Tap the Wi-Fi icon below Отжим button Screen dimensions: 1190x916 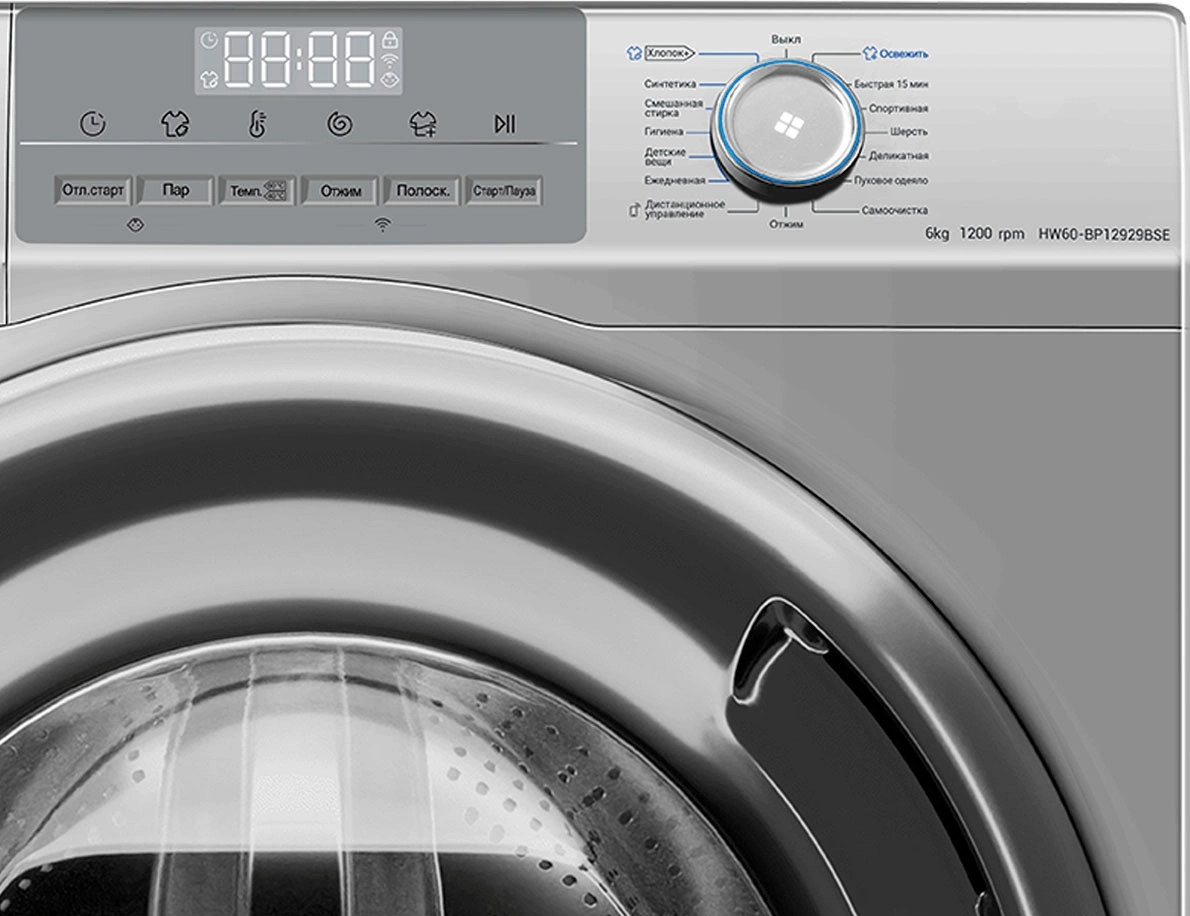click(x=382, y=226)
